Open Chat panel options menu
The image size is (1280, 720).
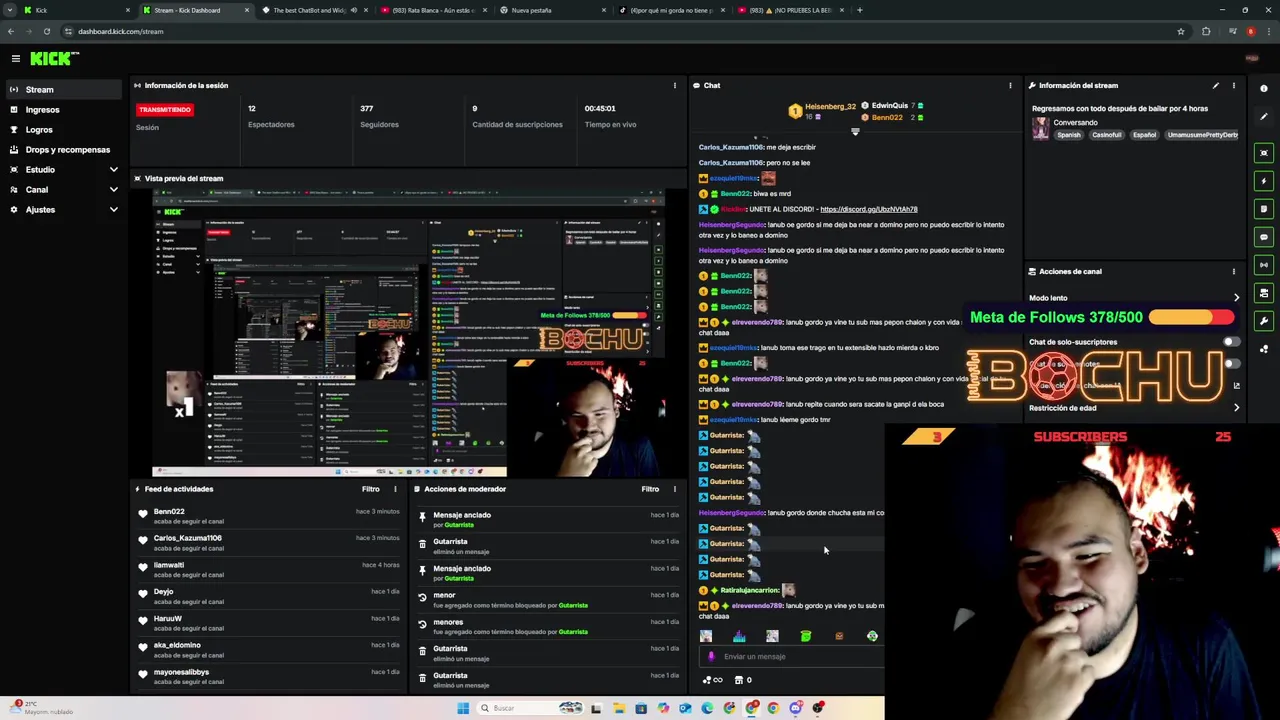click(1010, 85)
